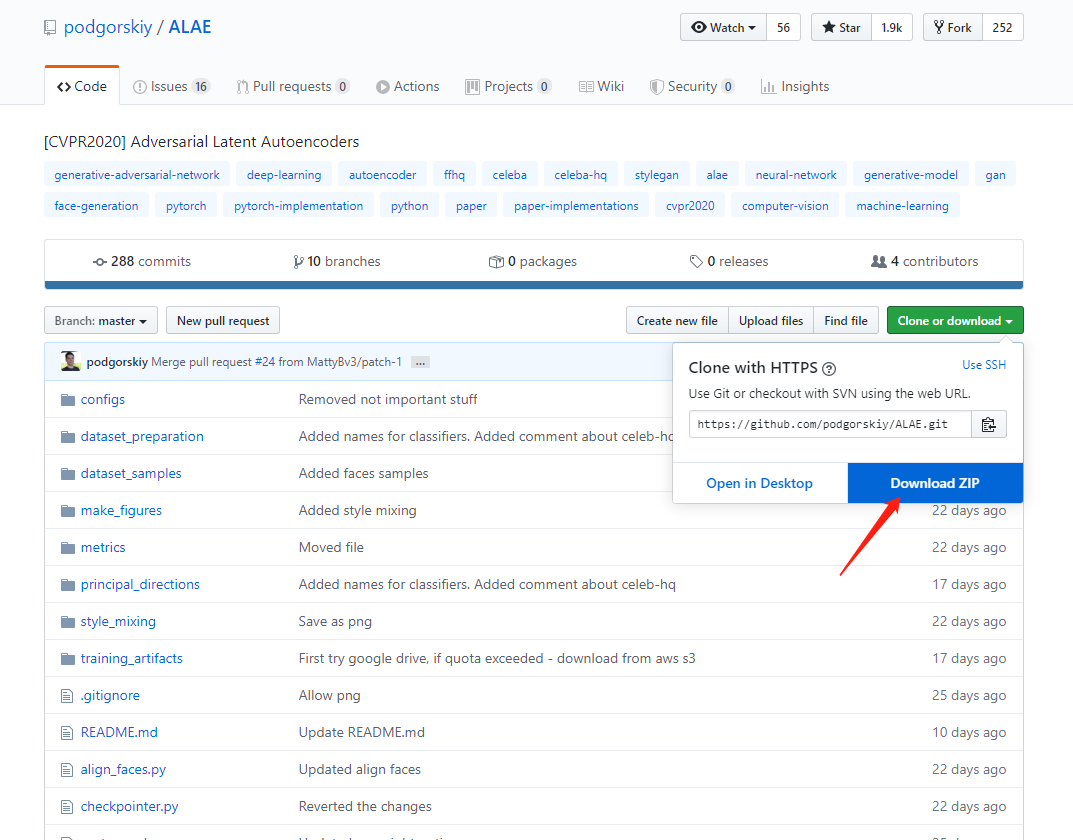Click Open in Desktop
Screen dimensions: 1073x840
pos(760,483)
